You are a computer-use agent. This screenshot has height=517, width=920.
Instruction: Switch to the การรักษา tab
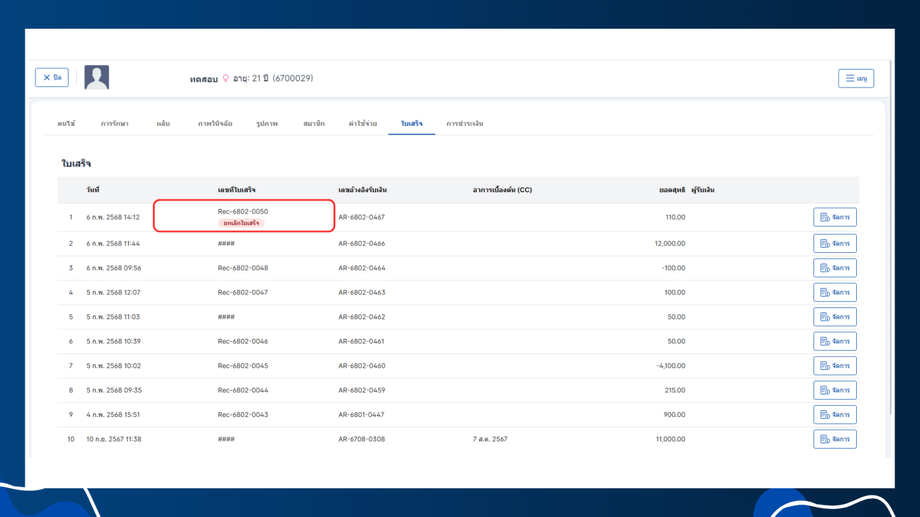pyautogui.click(x=114, y=124)
